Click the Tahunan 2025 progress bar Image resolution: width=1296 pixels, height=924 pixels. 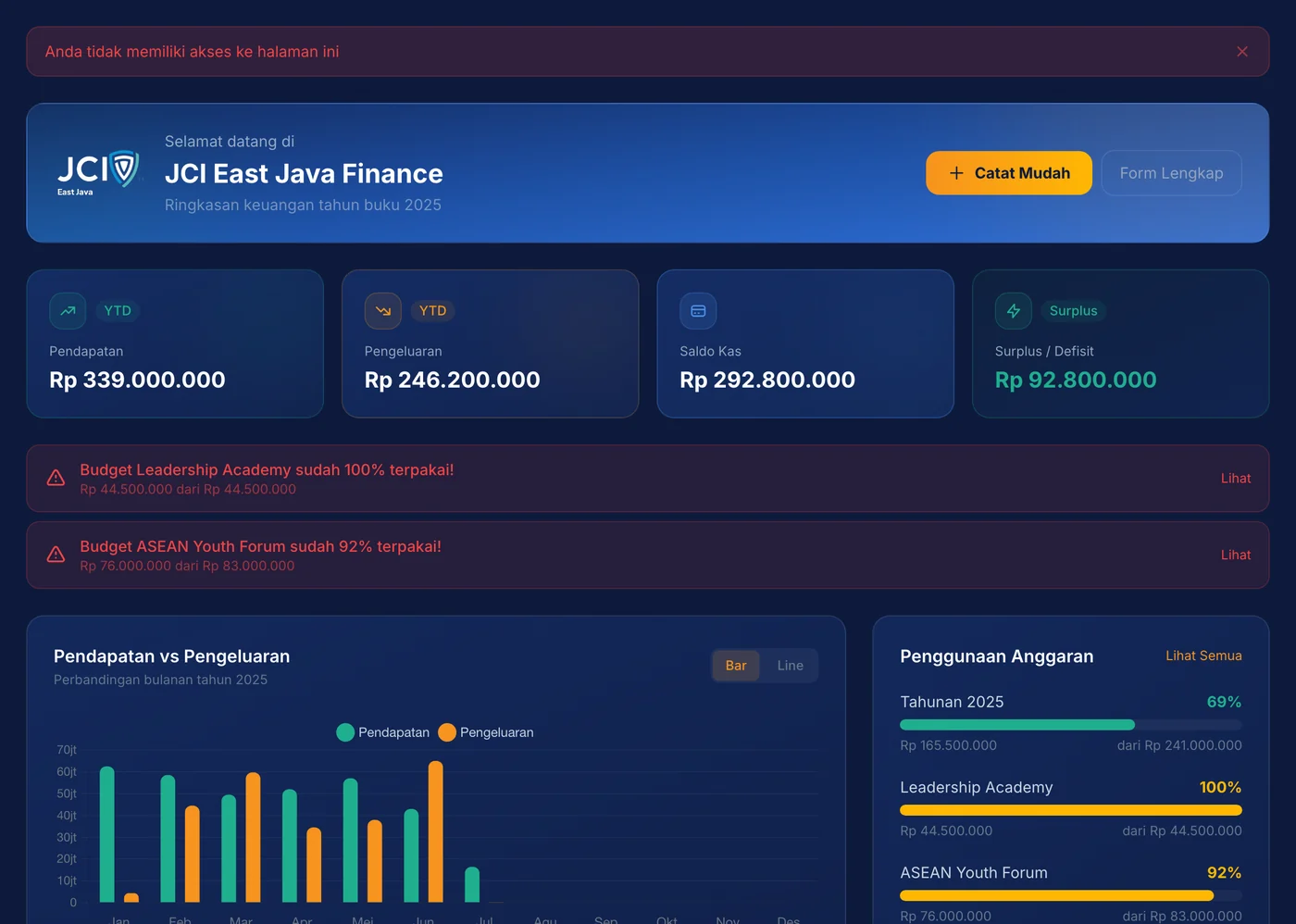pos(1071,725)
